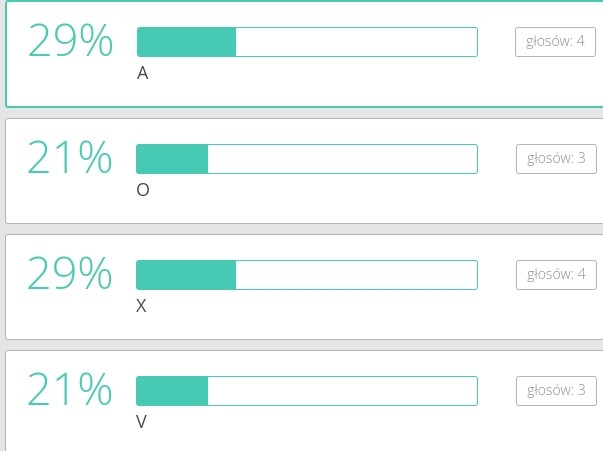The width and height of the screenshot is (603, 451).
Task: Click the progress bar for answer O
Action: pos(307,159)
